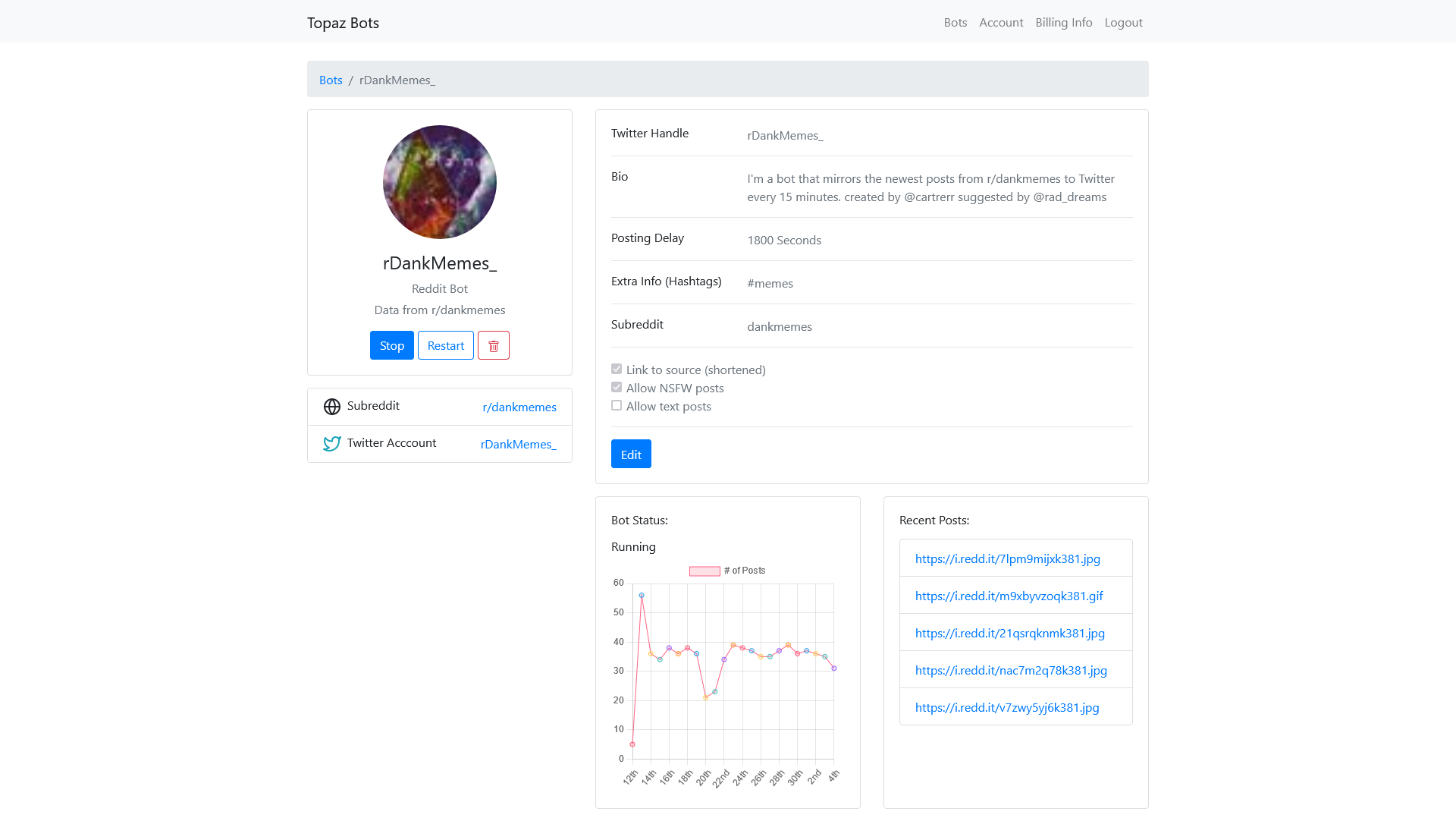Screen dimensions: 1456x821
Task: Click the globe icon beside Subreddit
Action: tap(332, 407)
